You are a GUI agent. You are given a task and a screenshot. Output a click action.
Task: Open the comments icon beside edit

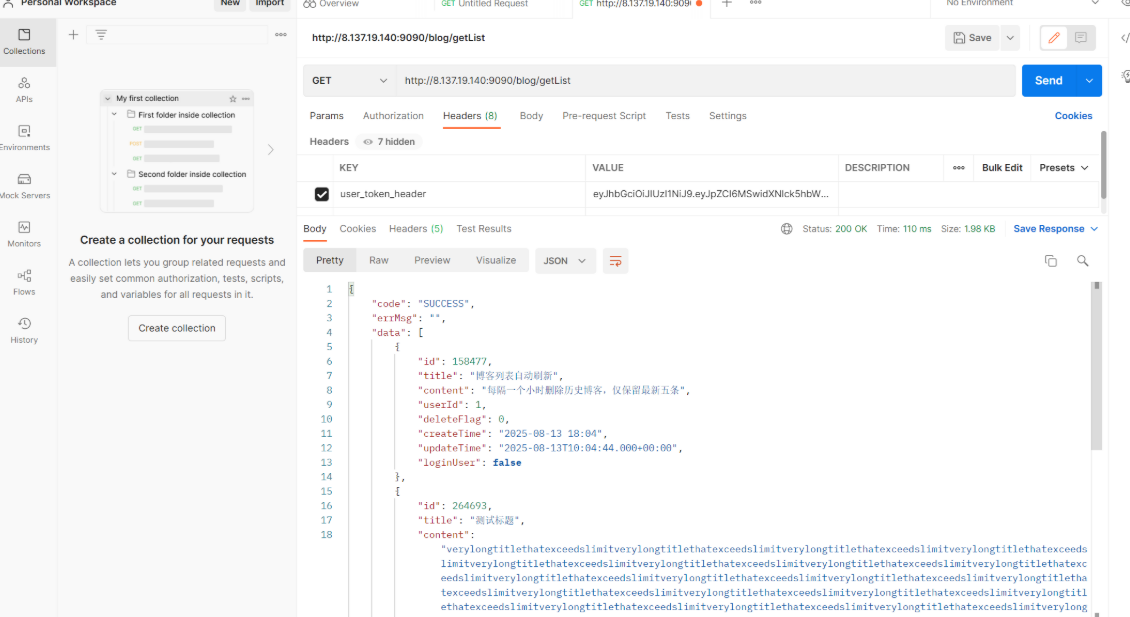pos(1081,37)
